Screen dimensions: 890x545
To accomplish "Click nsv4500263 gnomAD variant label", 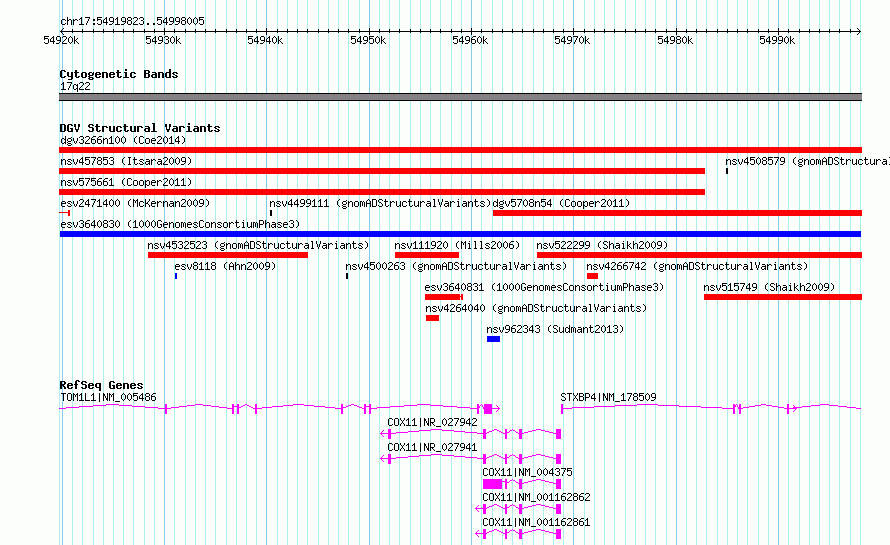I will [456, 266].
